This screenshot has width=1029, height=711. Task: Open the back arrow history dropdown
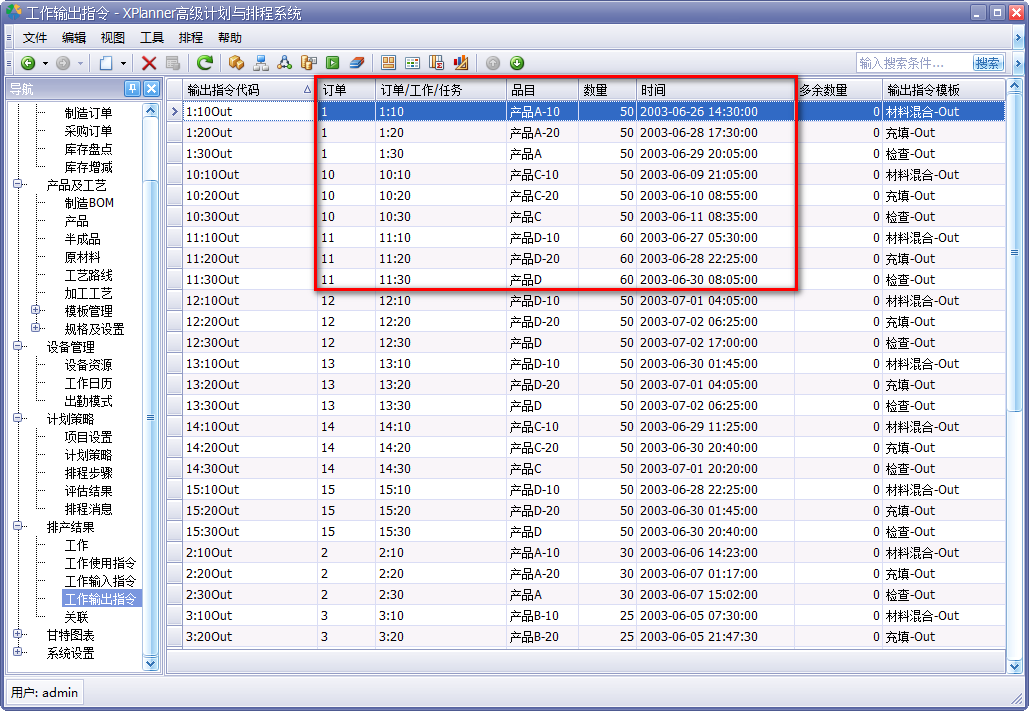[x=45, y=63]
